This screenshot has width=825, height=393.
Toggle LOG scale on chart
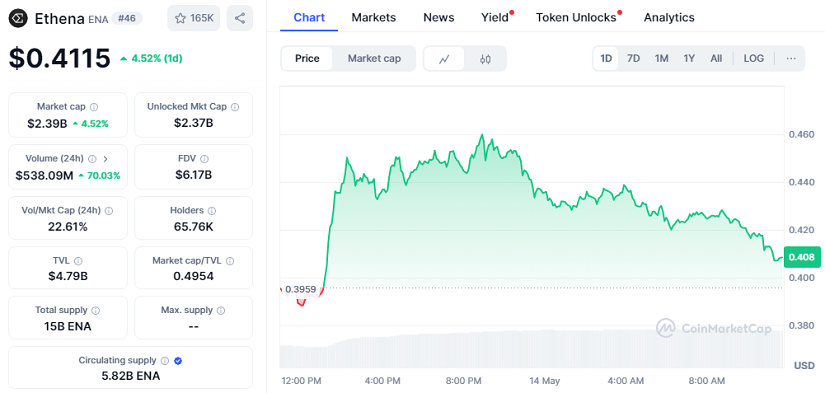pos(753,58)
